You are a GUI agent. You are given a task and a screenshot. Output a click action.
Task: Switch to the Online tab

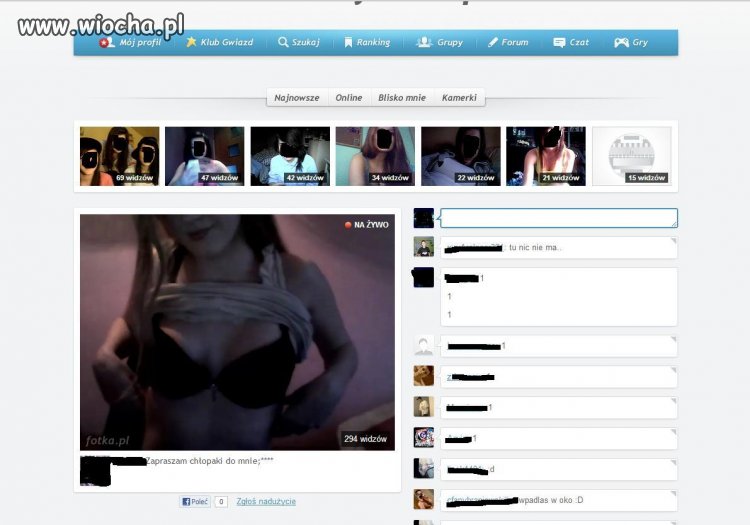click(x=349, y=98)
